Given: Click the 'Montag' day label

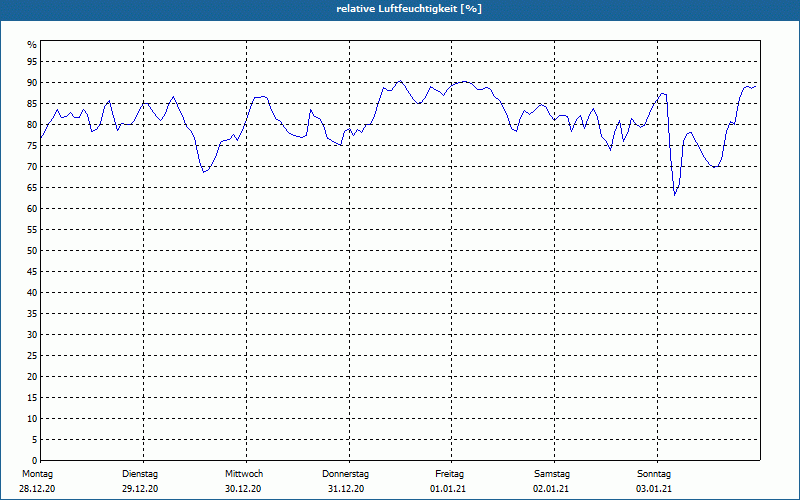Looking at the screenshot, I should (x=37, y=474).
